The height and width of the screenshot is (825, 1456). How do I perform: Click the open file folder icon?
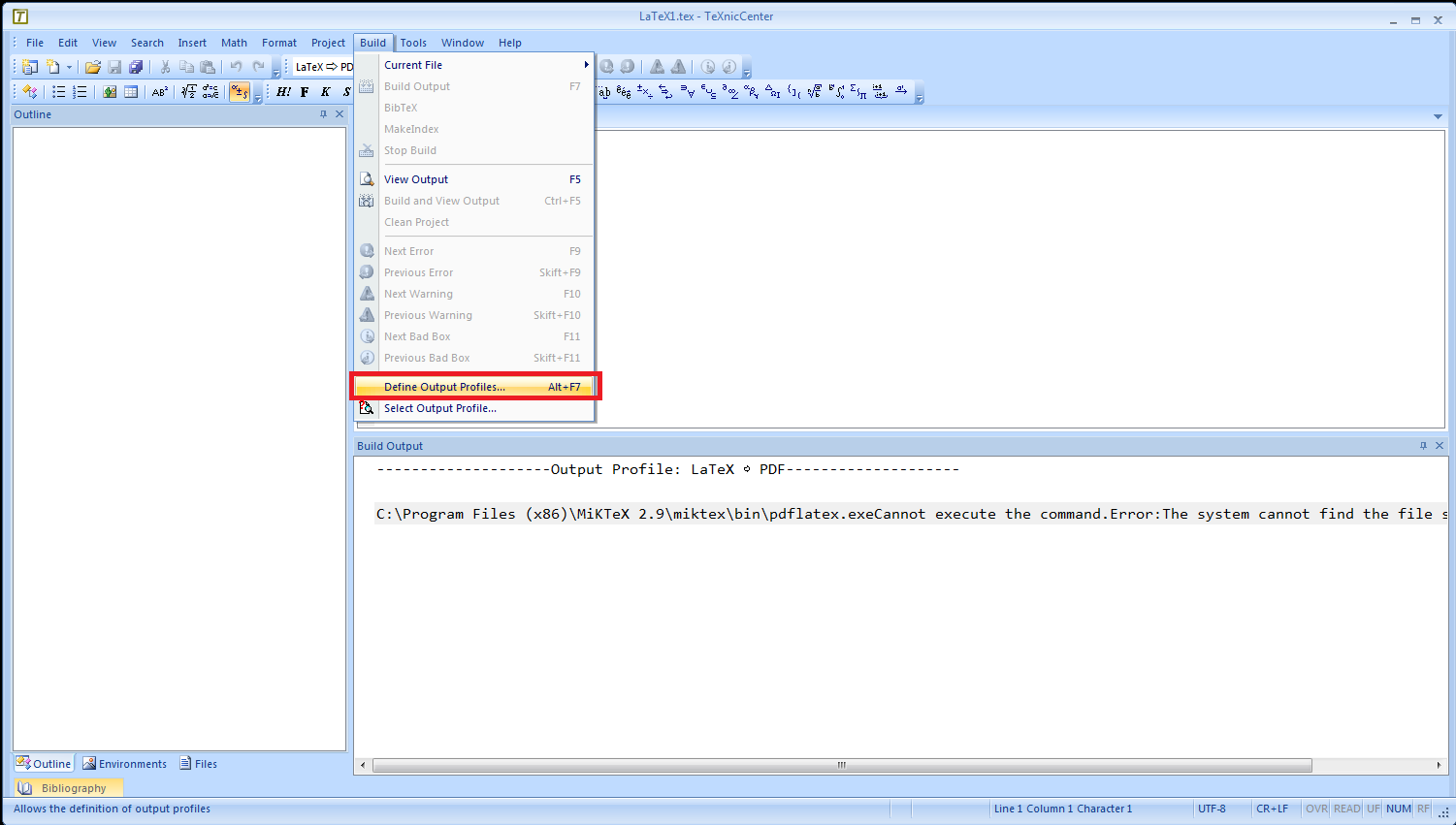(x=93, y=67)
